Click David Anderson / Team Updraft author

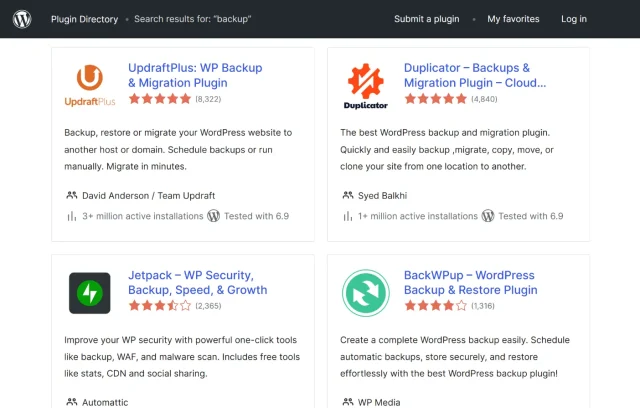click(x=149, y=195)
